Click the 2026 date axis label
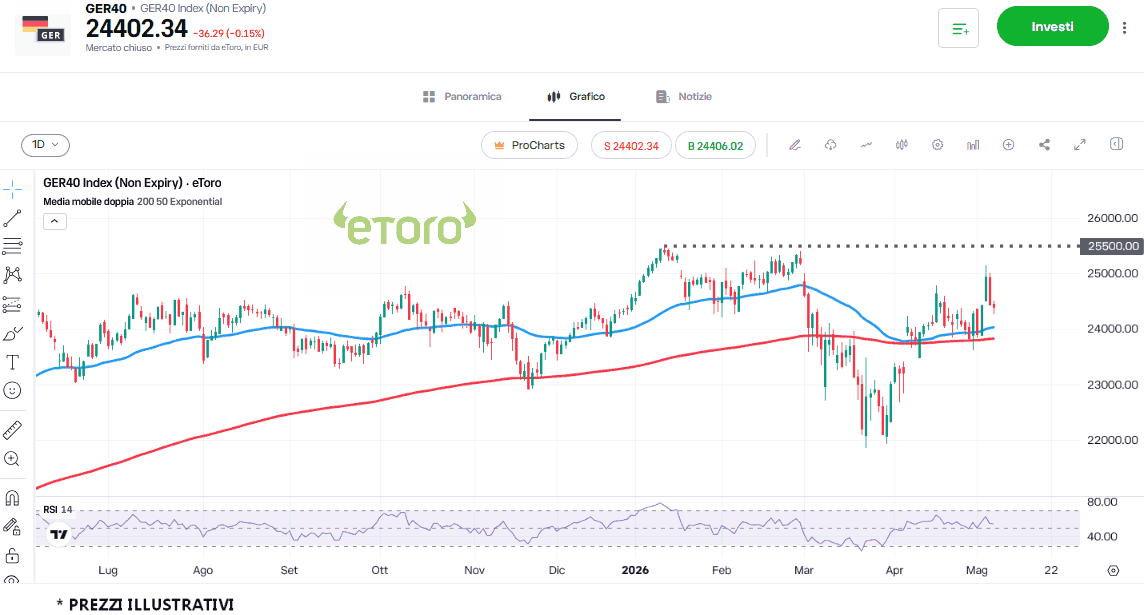Viewport: 1144px width, 615px height. pos(635,570)
